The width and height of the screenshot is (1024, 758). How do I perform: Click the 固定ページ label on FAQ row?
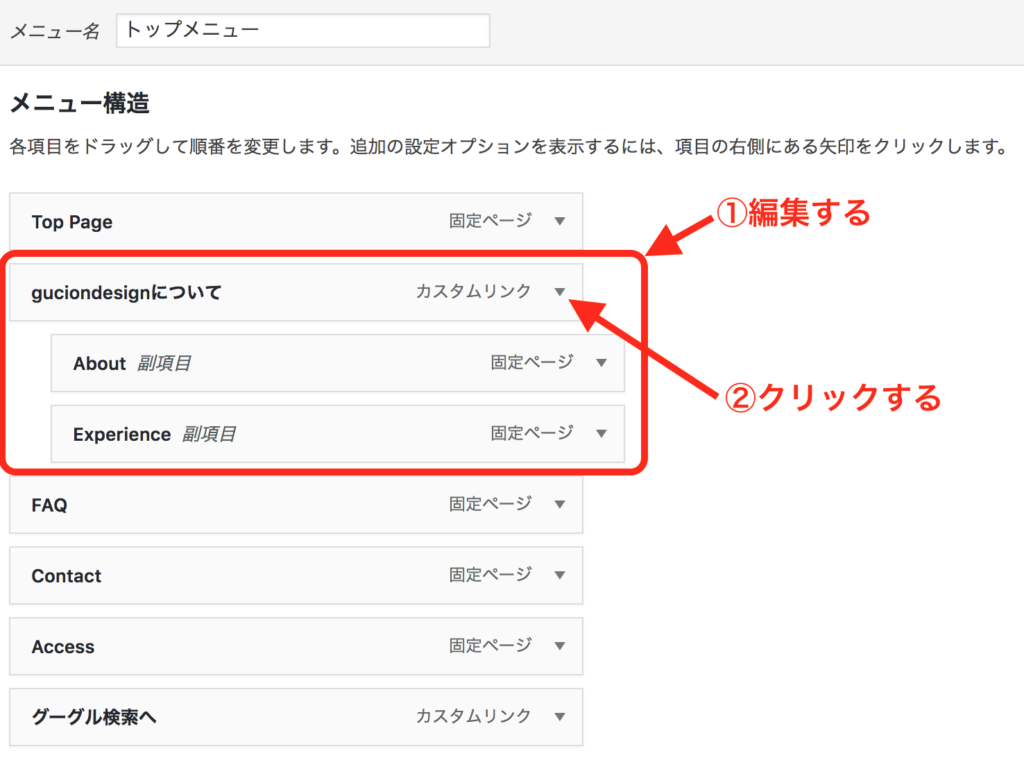click(490, 505)
